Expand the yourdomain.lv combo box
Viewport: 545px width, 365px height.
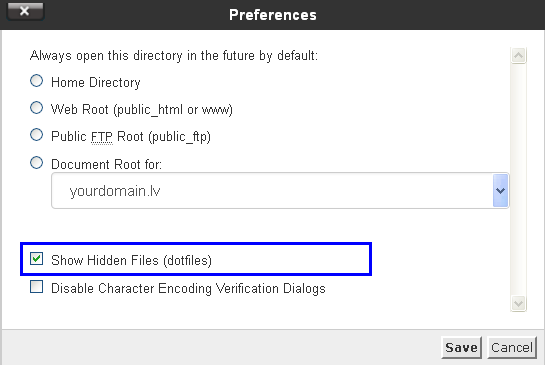click(280, 190)
